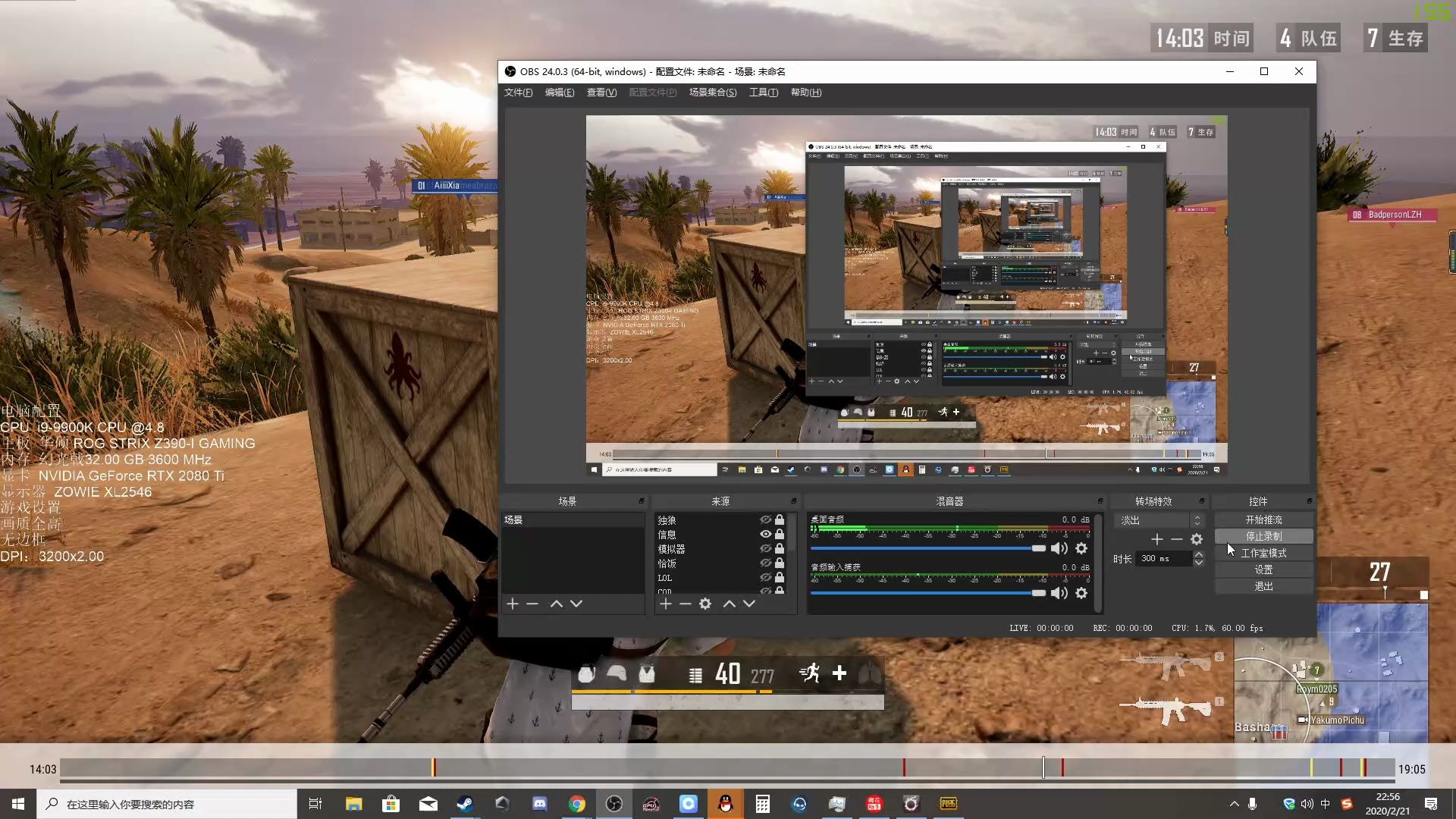Open transition properties gear icon

click(x=1197, y=539)
